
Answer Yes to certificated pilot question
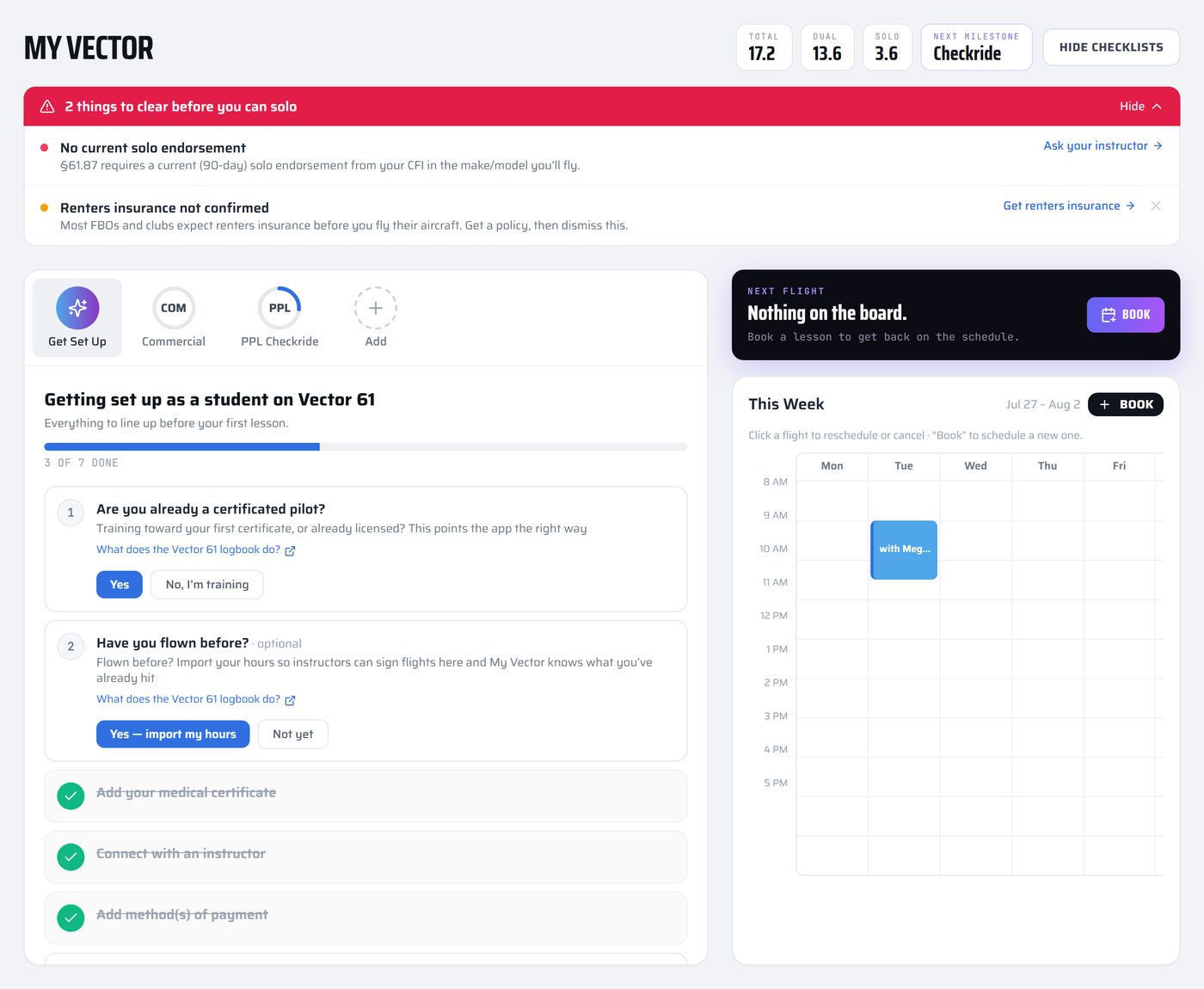pyautogui.click(x=120, y=585)
